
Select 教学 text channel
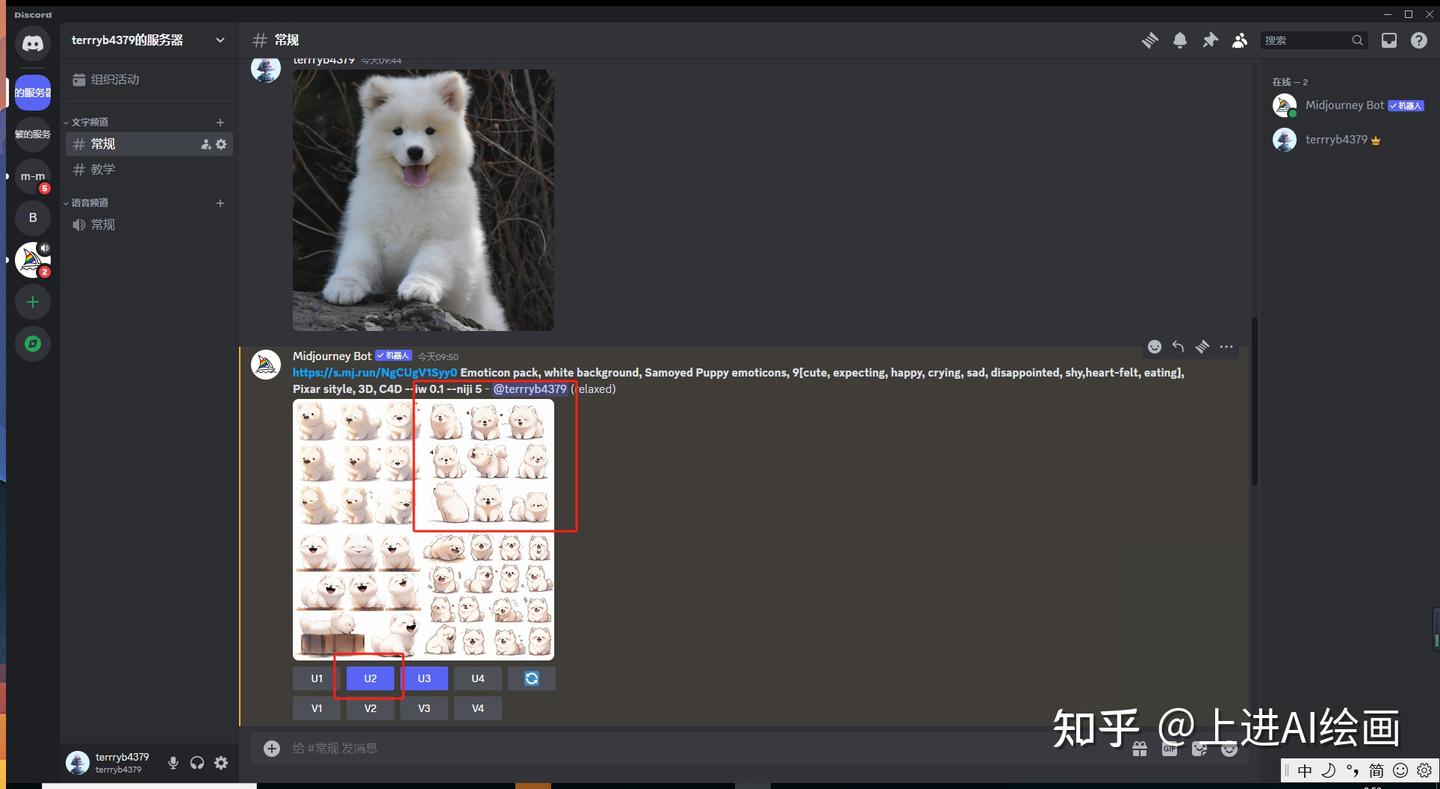(149, 170)
